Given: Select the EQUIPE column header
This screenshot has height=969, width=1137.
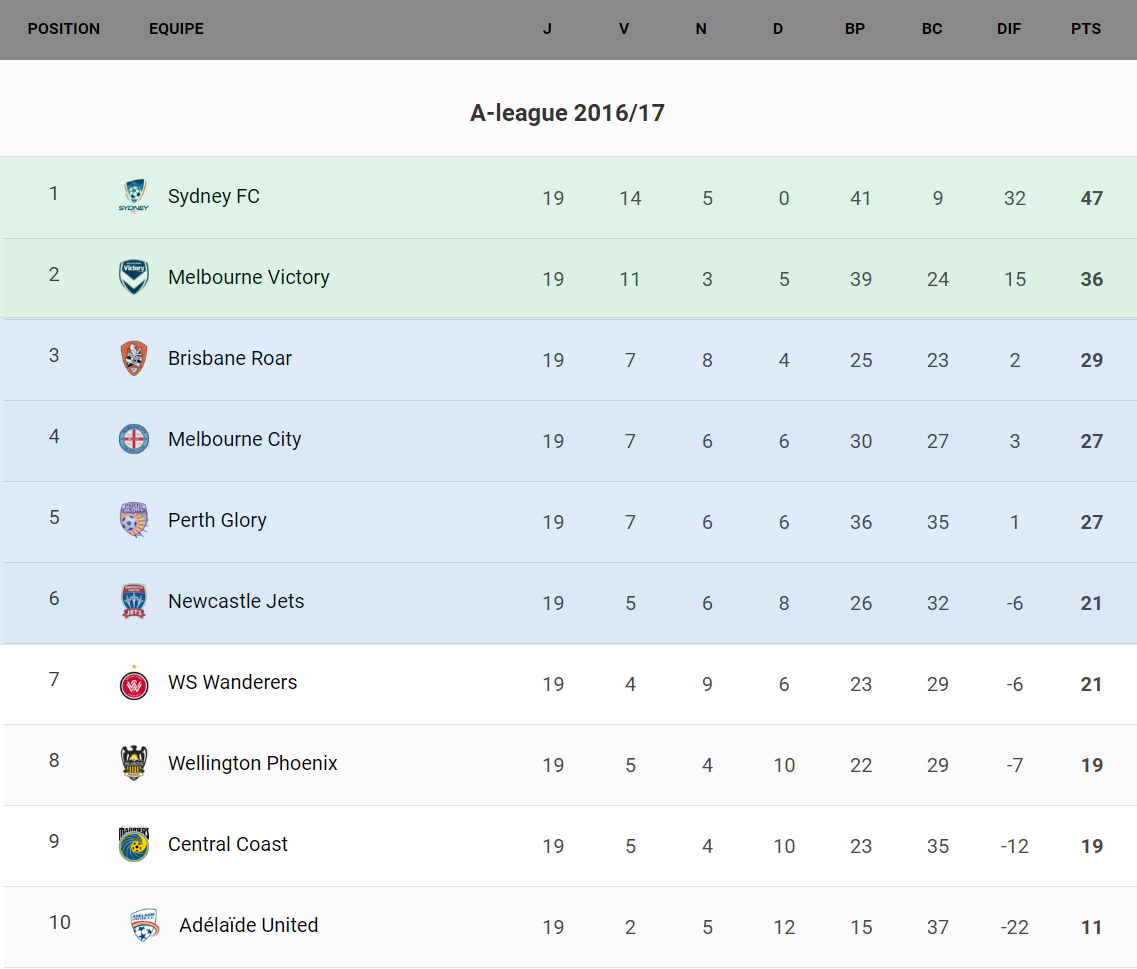Looking at the screenshot, I should [176, 29].
